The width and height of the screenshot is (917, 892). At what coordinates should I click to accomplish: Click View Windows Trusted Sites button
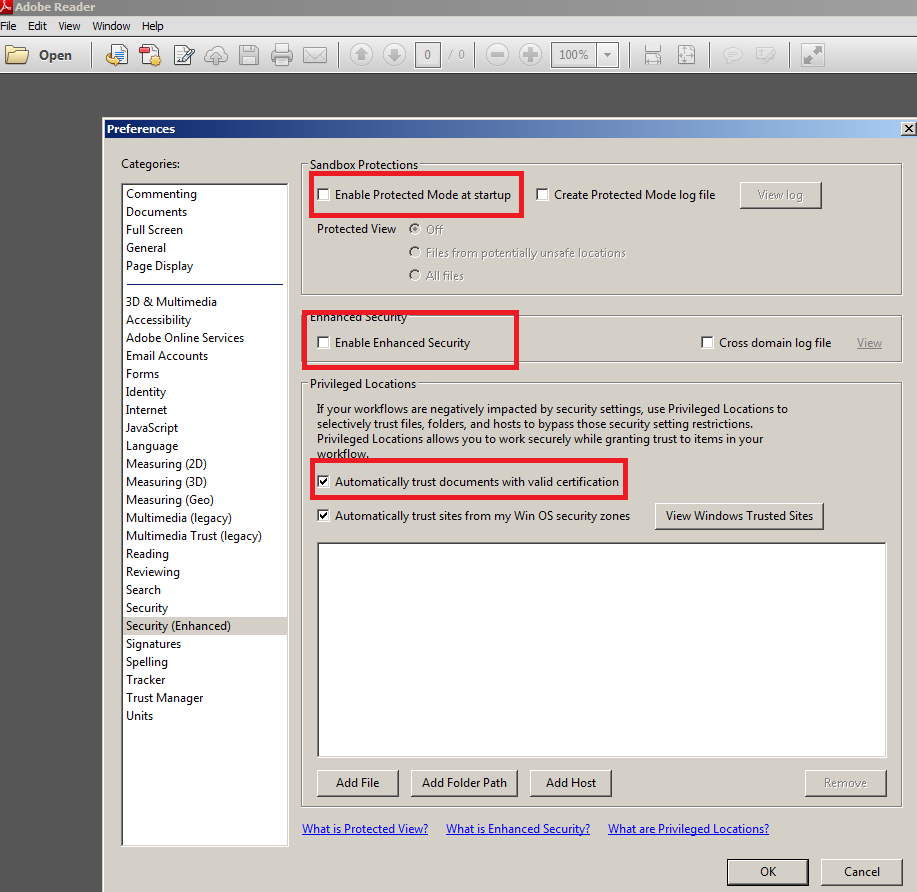739,516
